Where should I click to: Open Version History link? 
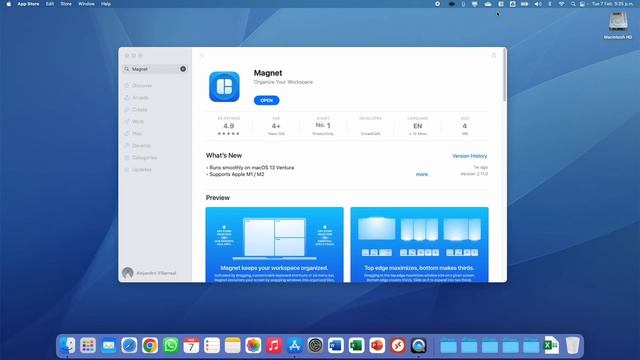[x=469, y=156]
